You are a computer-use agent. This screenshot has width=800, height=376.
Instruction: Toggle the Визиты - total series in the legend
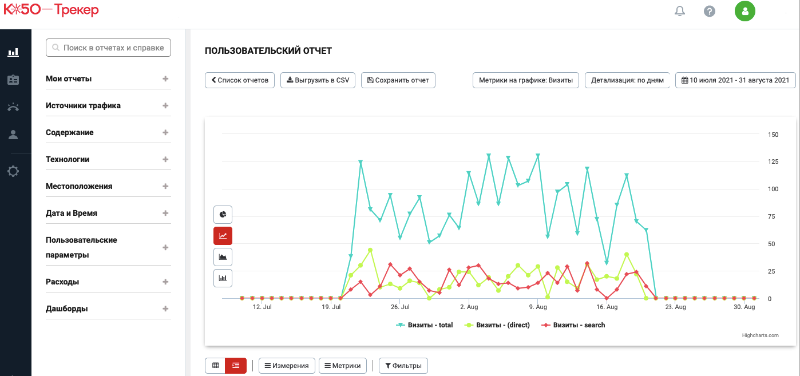(x=424, y=325)
